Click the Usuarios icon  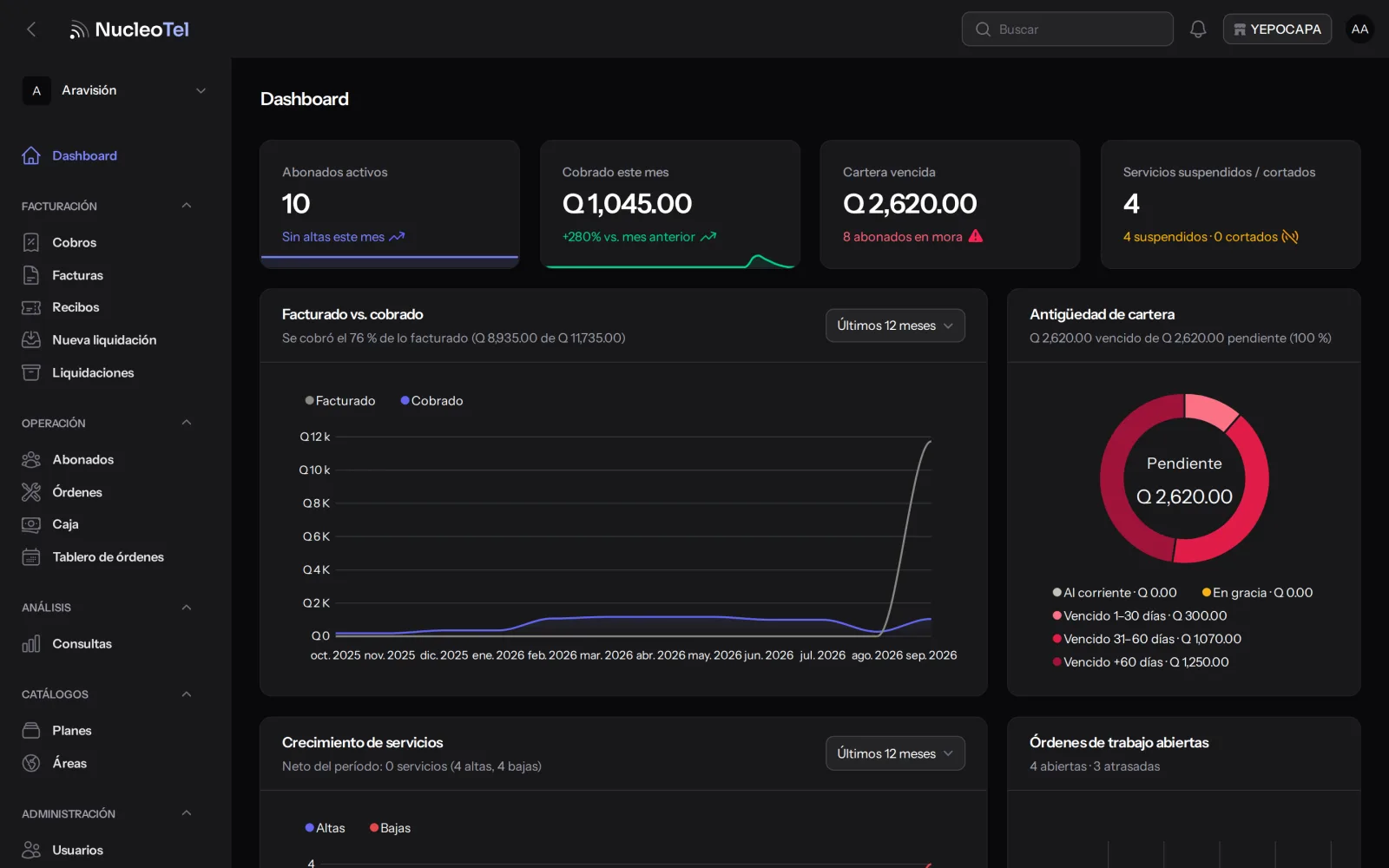coord(31,850)
